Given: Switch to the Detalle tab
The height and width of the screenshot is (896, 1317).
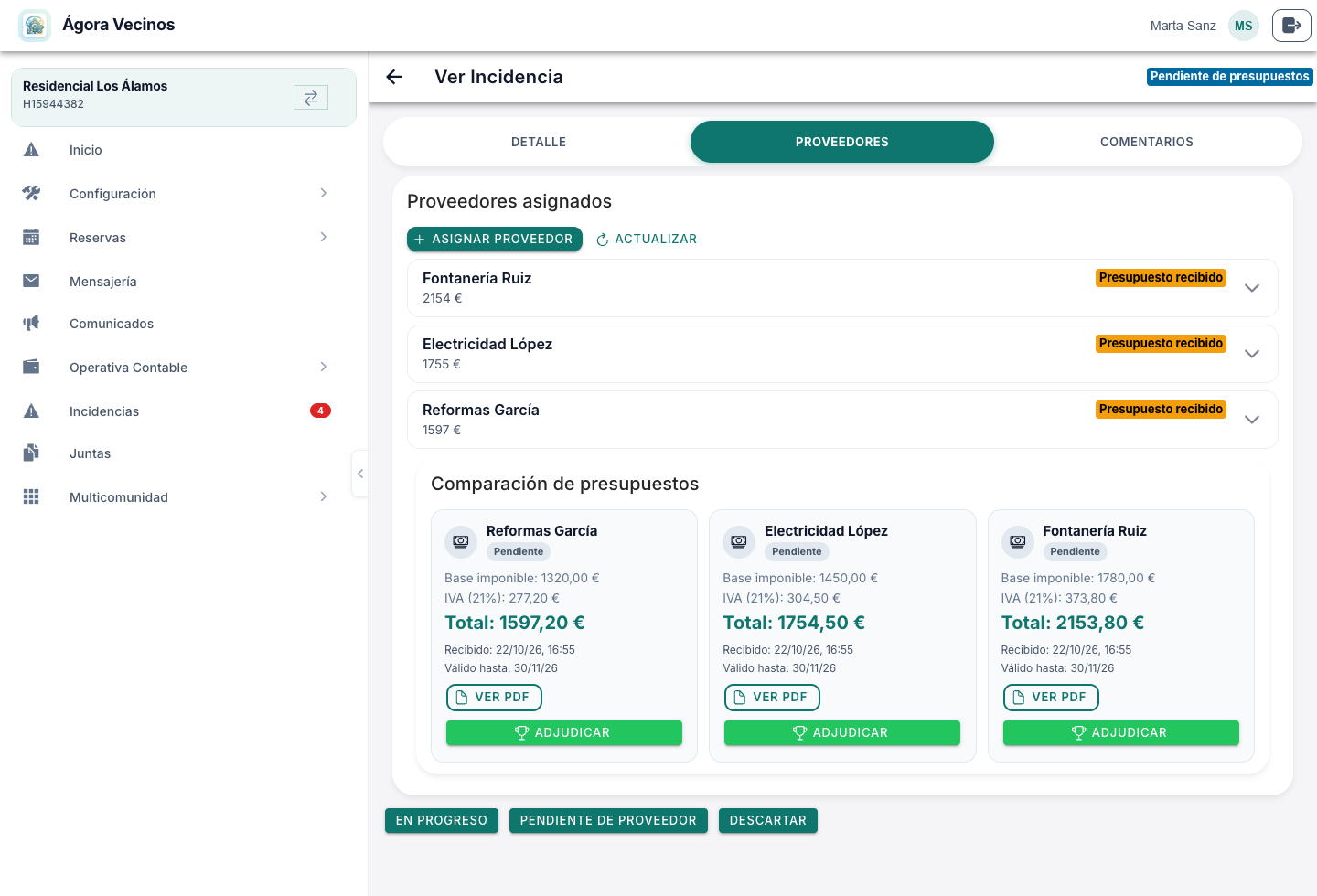Looking at the screenshot, I should tap(539, 142).
